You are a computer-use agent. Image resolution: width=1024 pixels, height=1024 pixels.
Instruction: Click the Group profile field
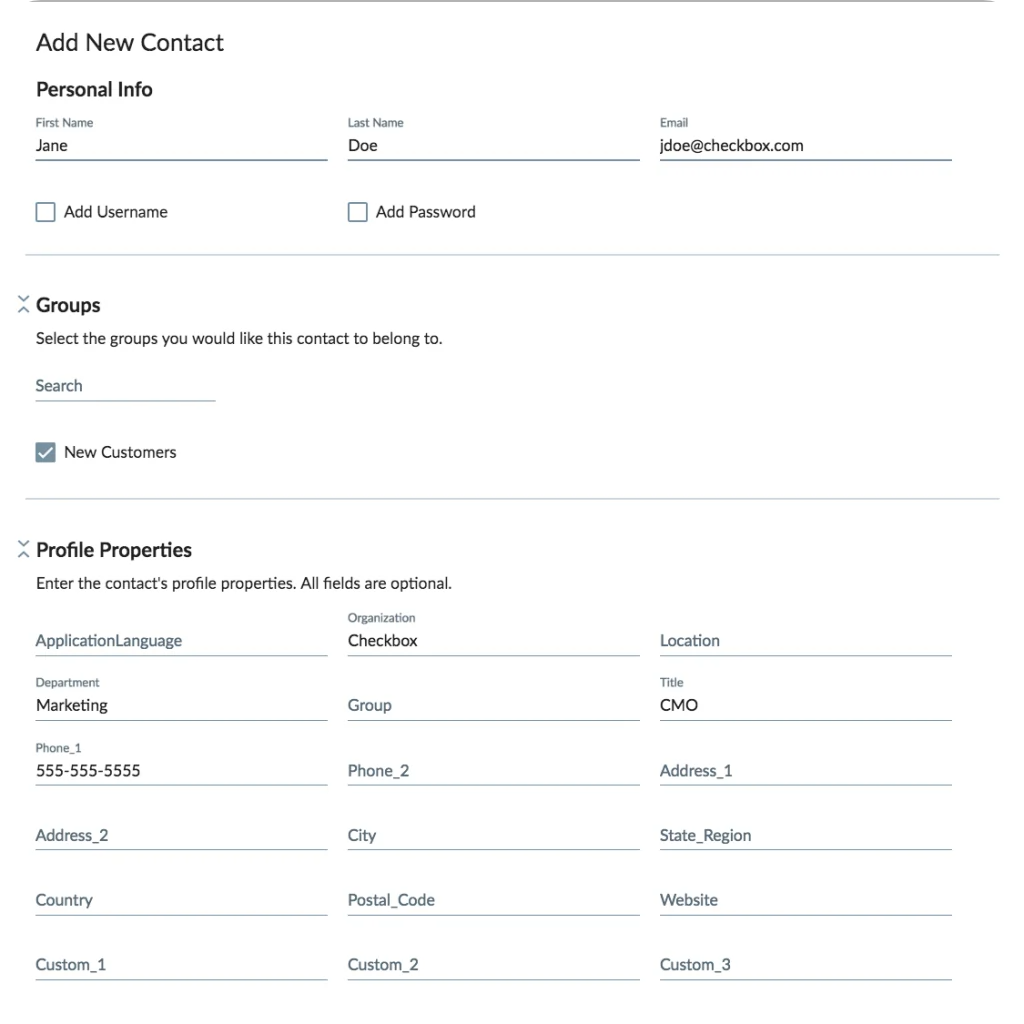493,705
